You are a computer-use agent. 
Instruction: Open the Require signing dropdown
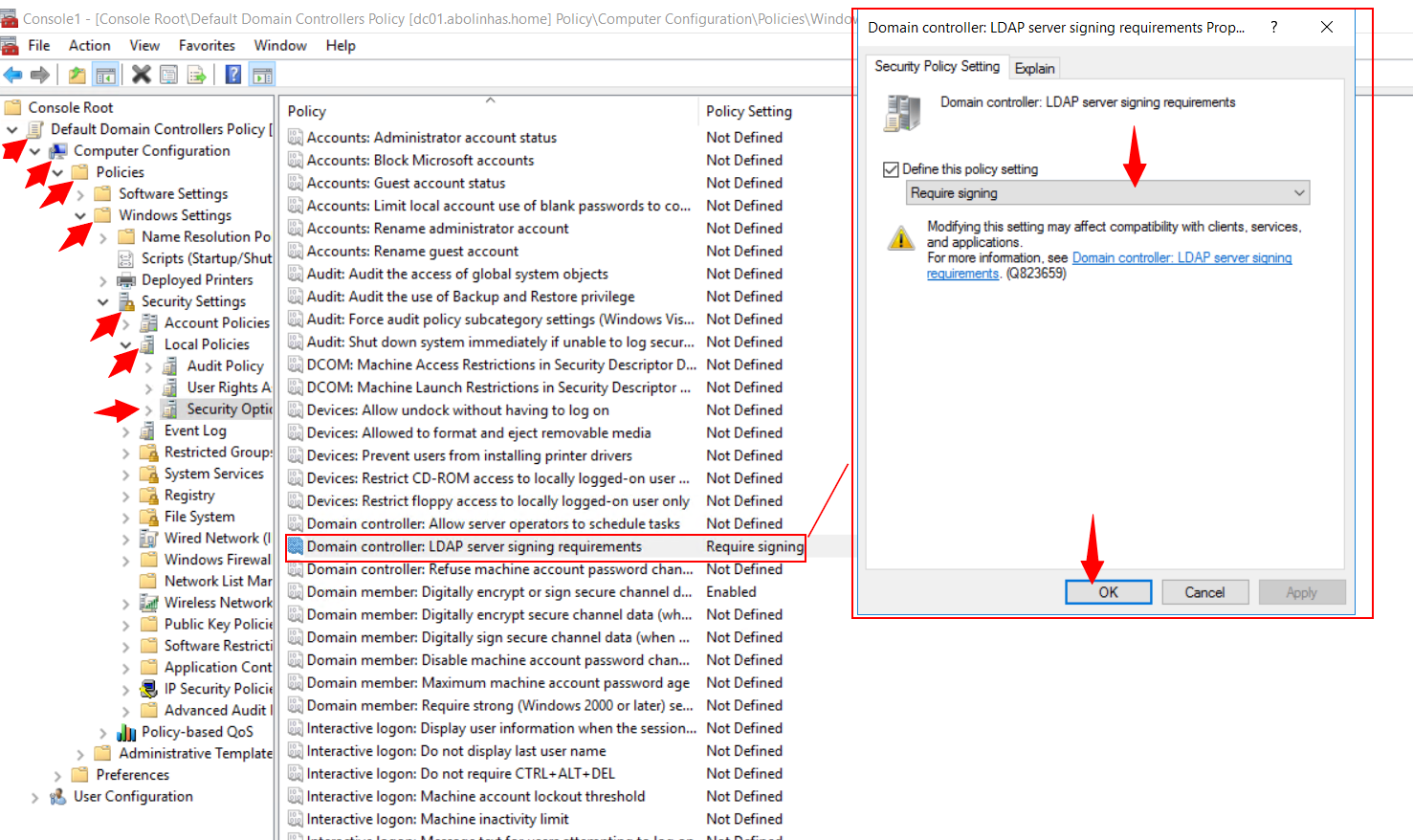coord(1298,192)
